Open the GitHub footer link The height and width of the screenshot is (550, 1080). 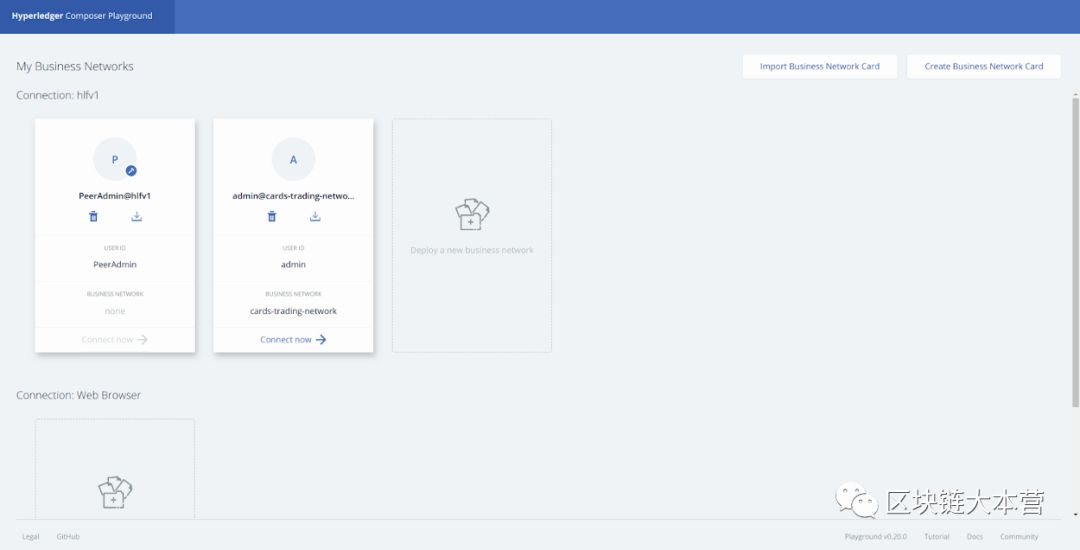68,536
